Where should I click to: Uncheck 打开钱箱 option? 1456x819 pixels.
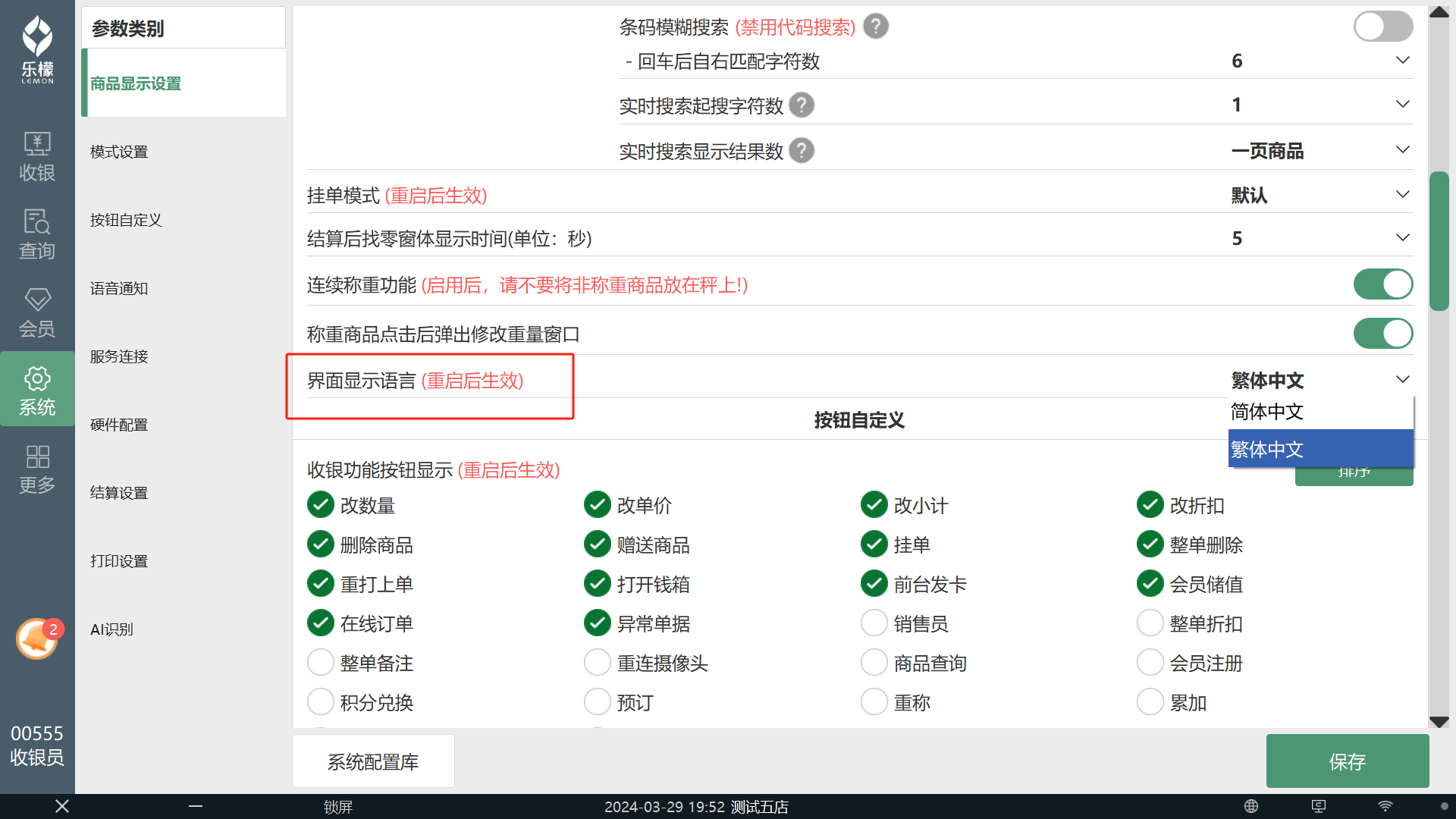pyautogui.click(x=598, y=583)
